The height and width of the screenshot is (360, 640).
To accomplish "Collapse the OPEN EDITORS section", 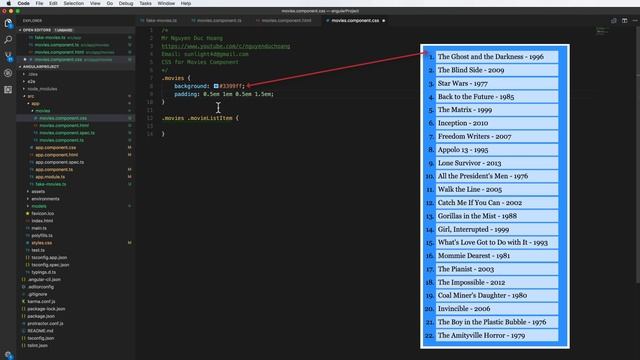I will point(36,30).
